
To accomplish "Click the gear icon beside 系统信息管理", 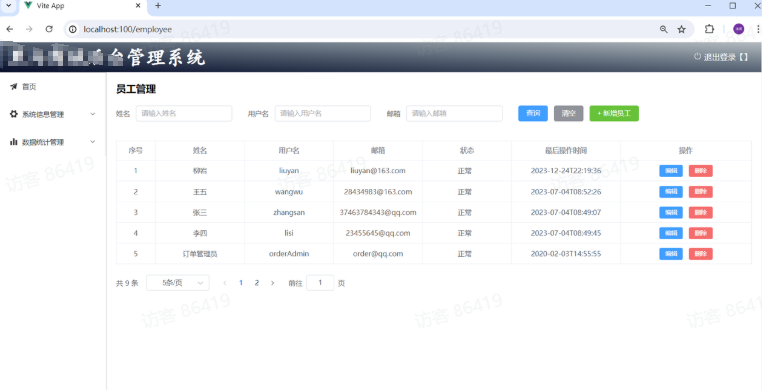I will point(14,114).
